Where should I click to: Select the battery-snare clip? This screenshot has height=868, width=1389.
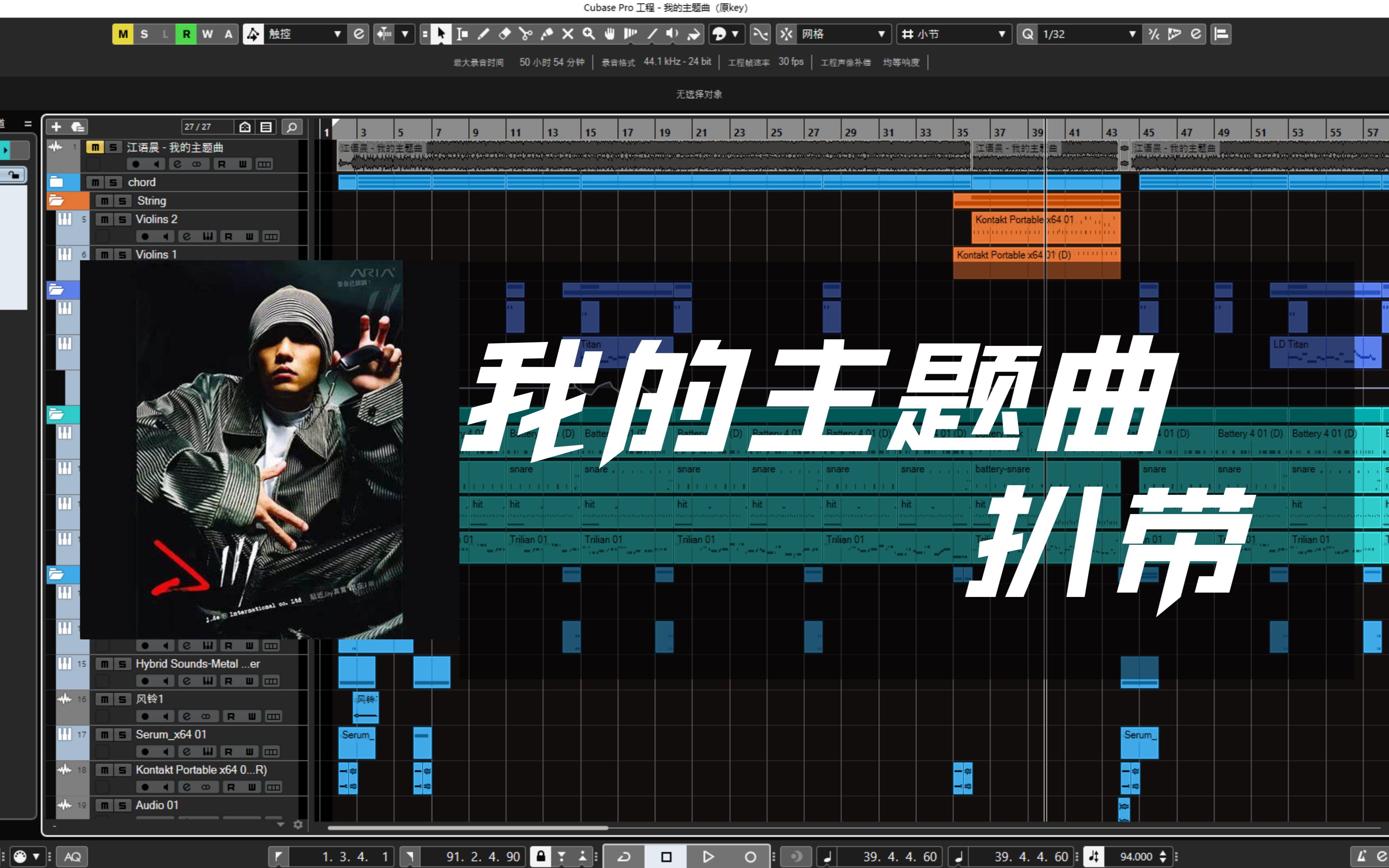pos(1046,476)
